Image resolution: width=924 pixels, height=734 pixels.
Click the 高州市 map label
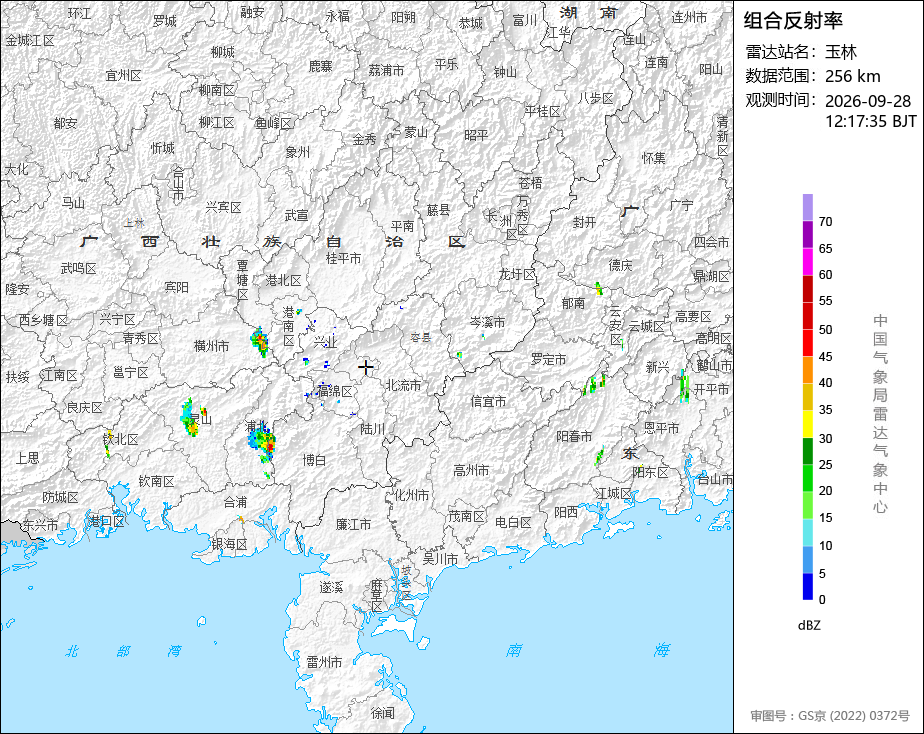pyautogui.click(x=471, y=470)
